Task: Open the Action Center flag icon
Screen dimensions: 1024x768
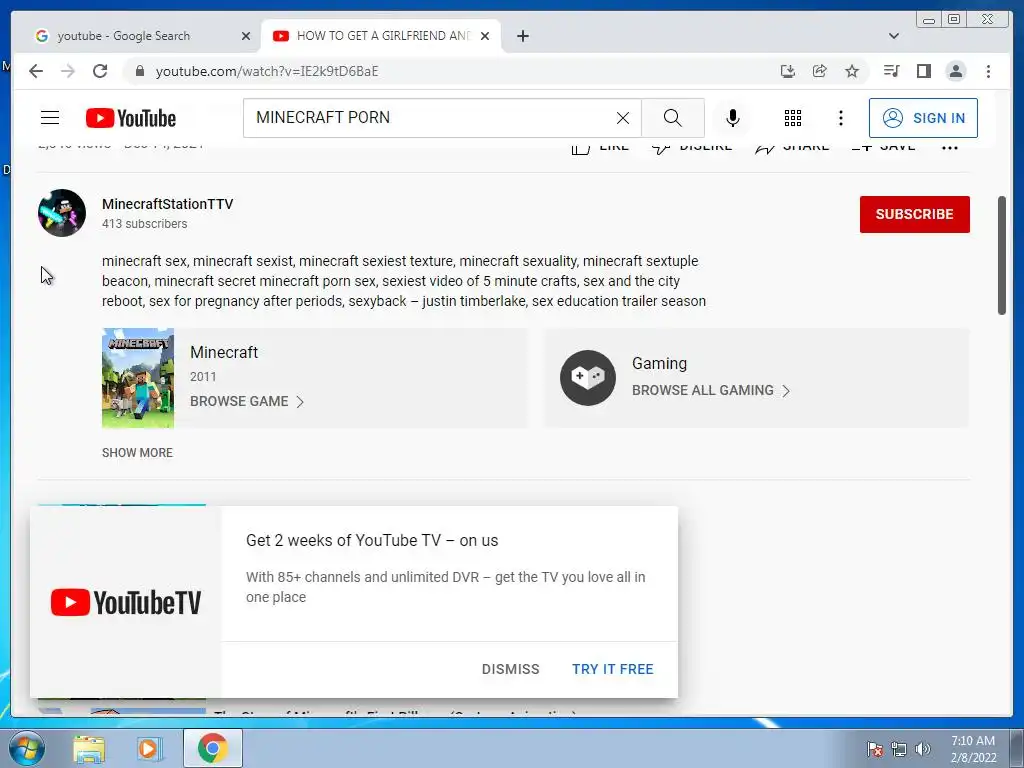Action: click(875, 749)
